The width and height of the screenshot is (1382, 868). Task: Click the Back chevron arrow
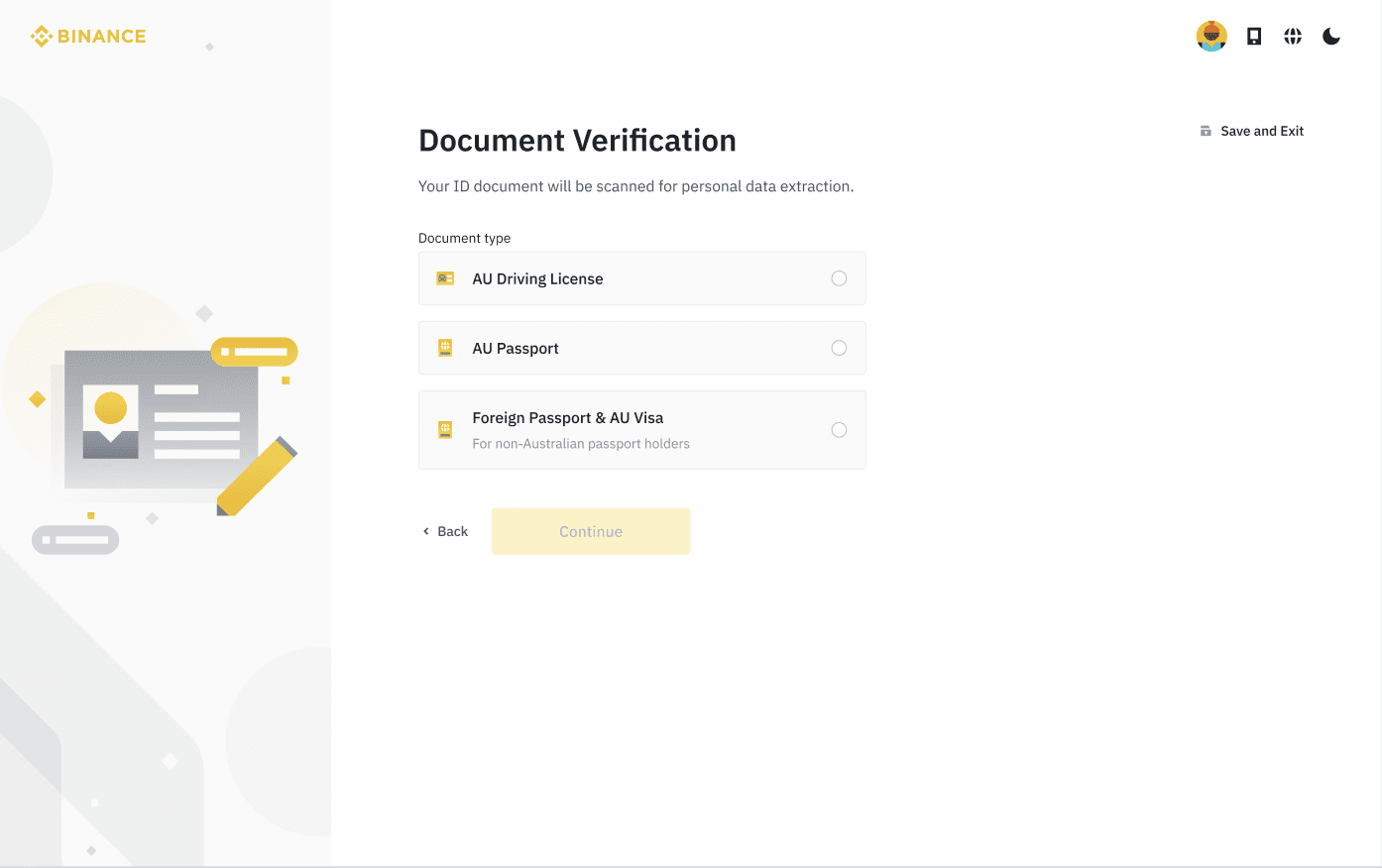click(426, 531)
